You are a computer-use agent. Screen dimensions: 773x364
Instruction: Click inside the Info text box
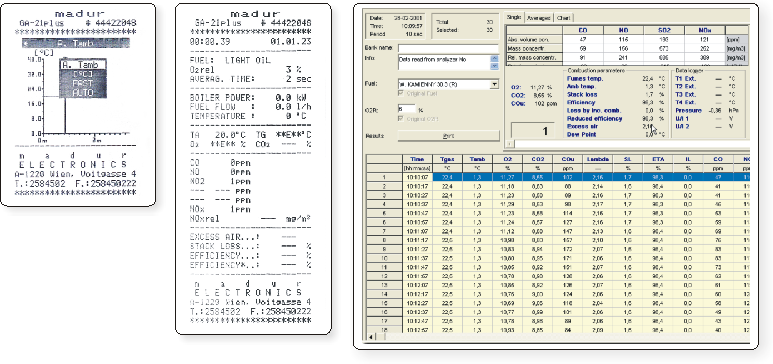pyautogui.click(x=443, y=62)
